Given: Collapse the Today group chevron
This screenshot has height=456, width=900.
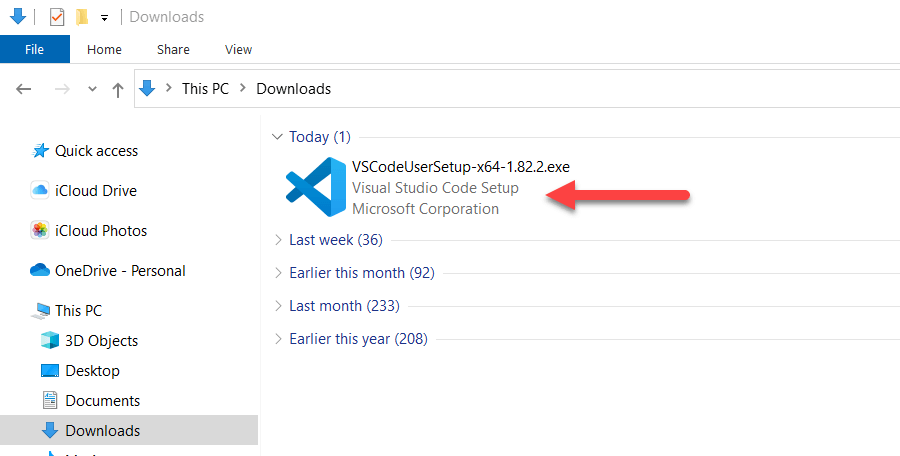Looking at the screenshot, I should pyautogui.click(x=277, y=137).
